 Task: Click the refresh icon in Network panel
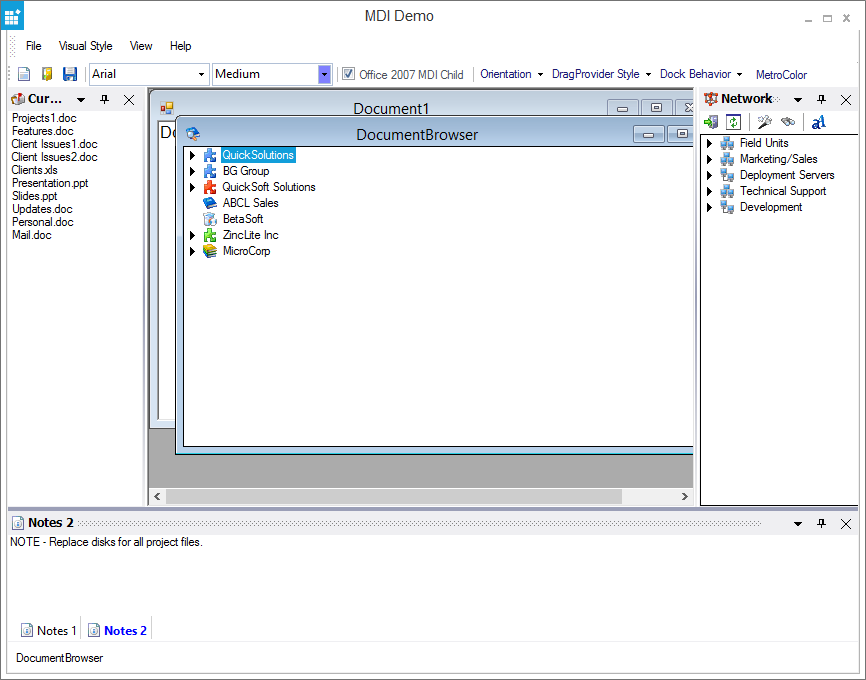[x=734, y=122]
